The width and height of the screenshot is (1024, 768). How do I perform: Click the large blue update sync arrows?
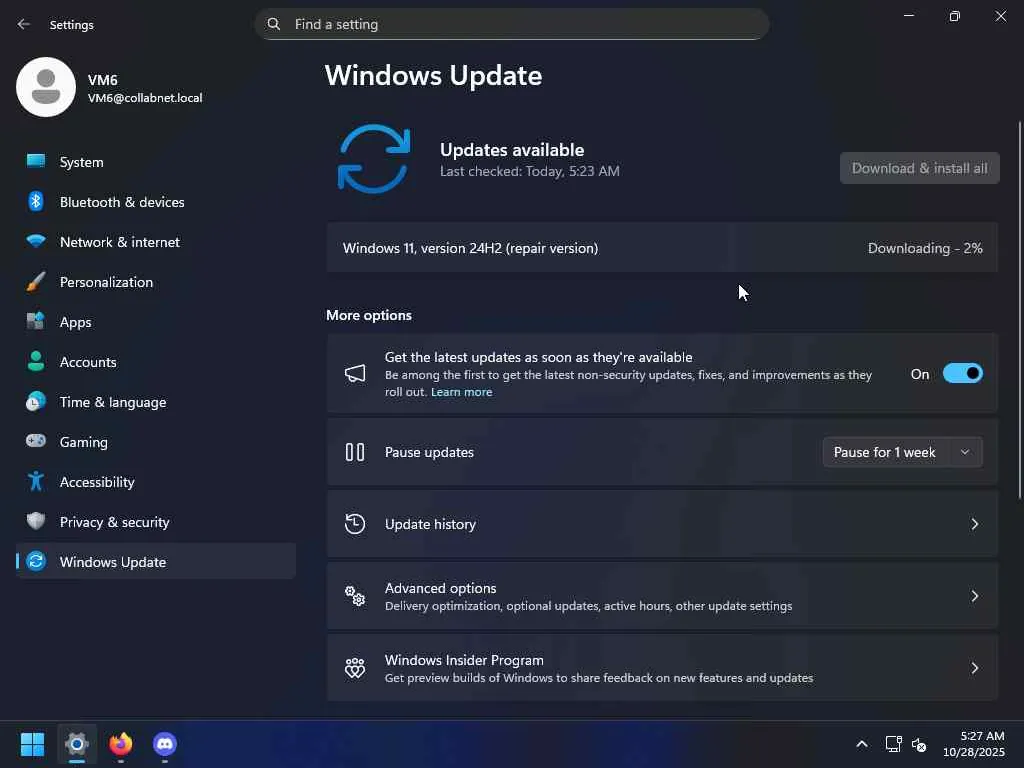[x=374, y=159]
